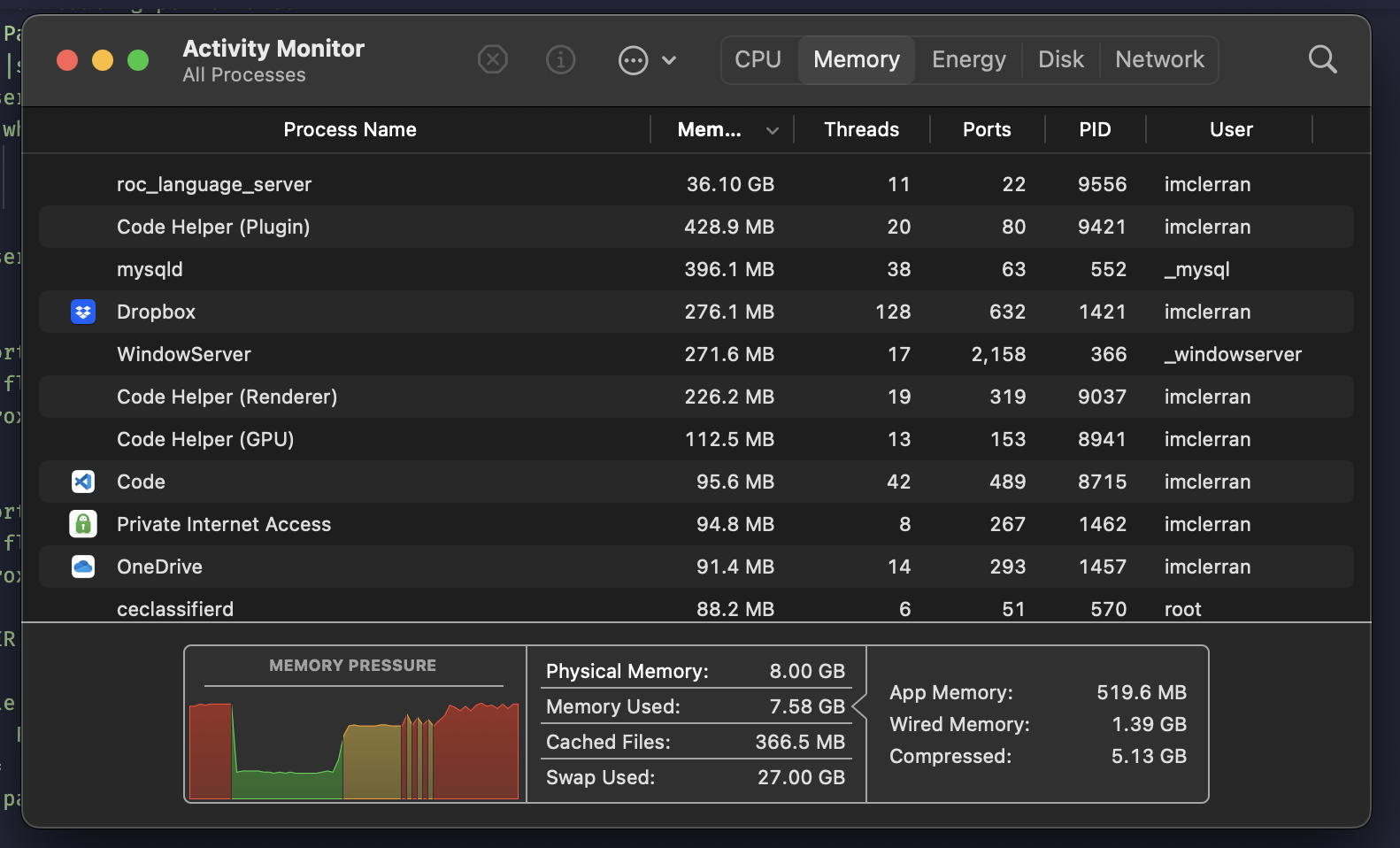This screenshot has width=1400, height=848.
Task: Toggle the memory column sort arrow
Action: click(773, 131)
